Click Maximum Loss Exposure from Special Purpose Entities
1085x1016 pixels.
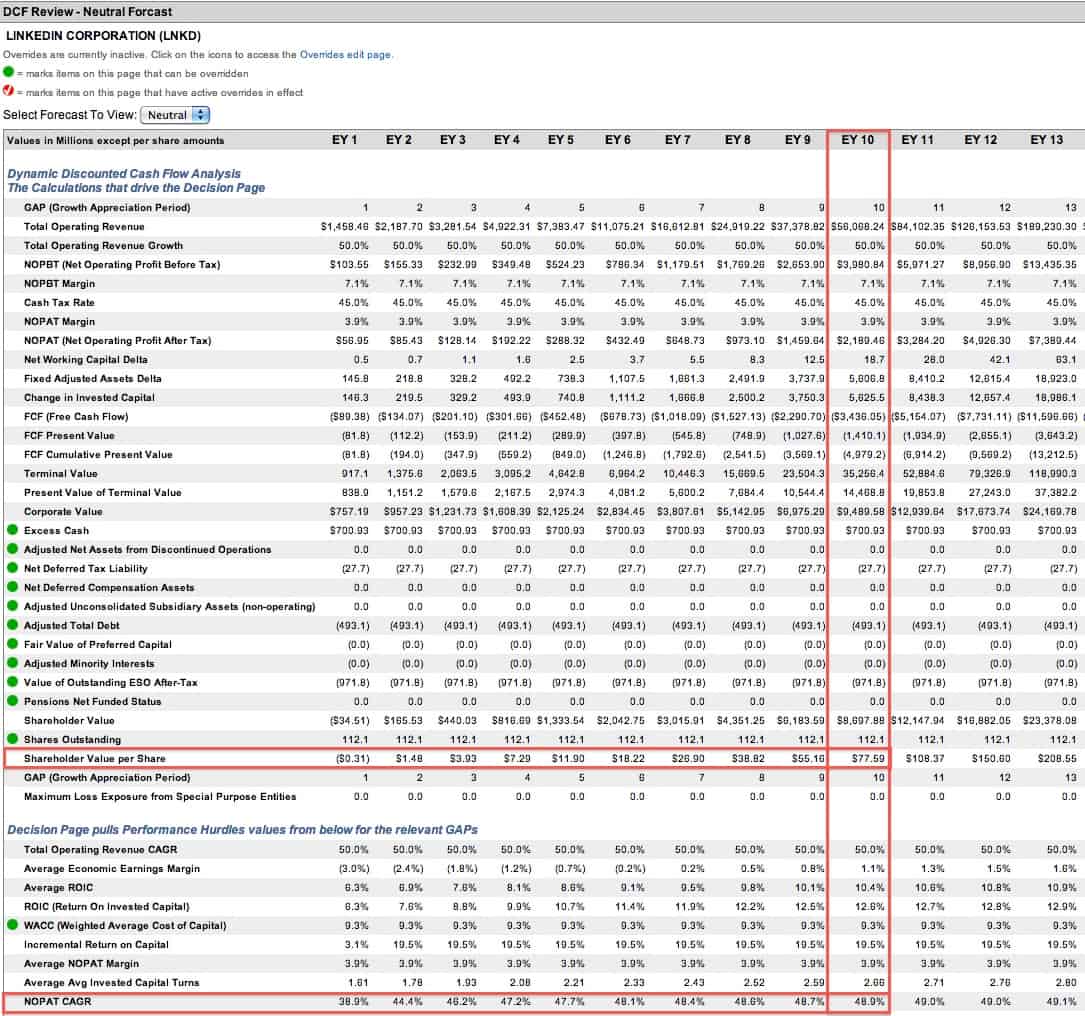click(x=160, y=797)
